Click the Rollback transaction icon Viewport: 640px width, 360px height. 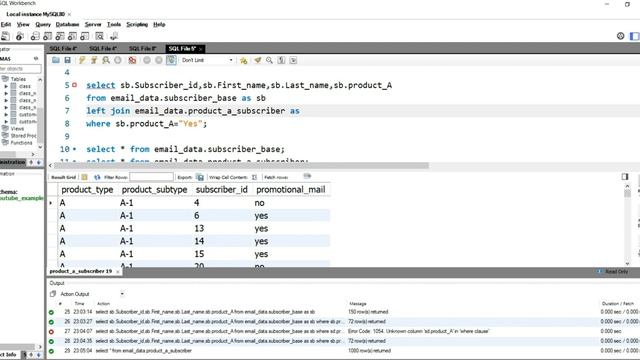click(x=159, y=60)
